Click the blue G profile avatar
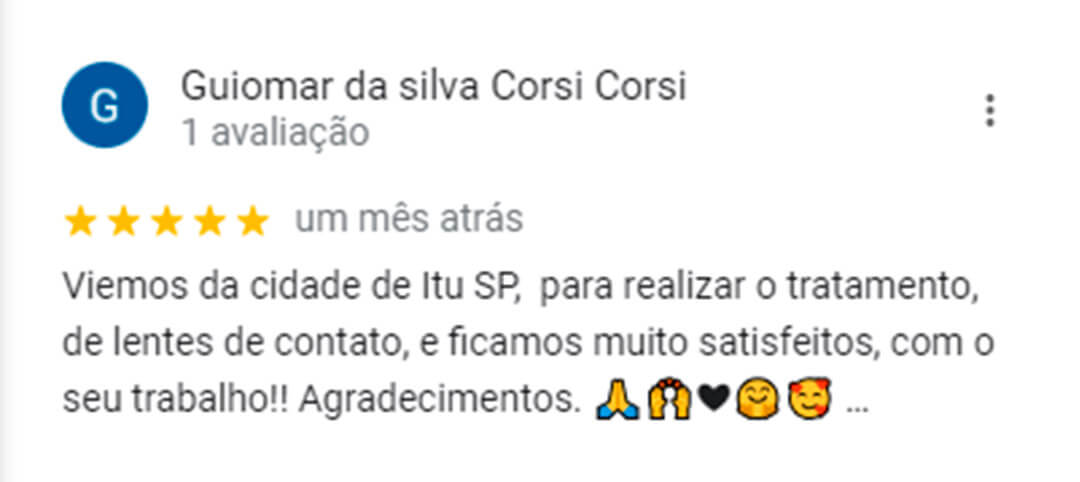1080x482 pixels. click(105, 105)
